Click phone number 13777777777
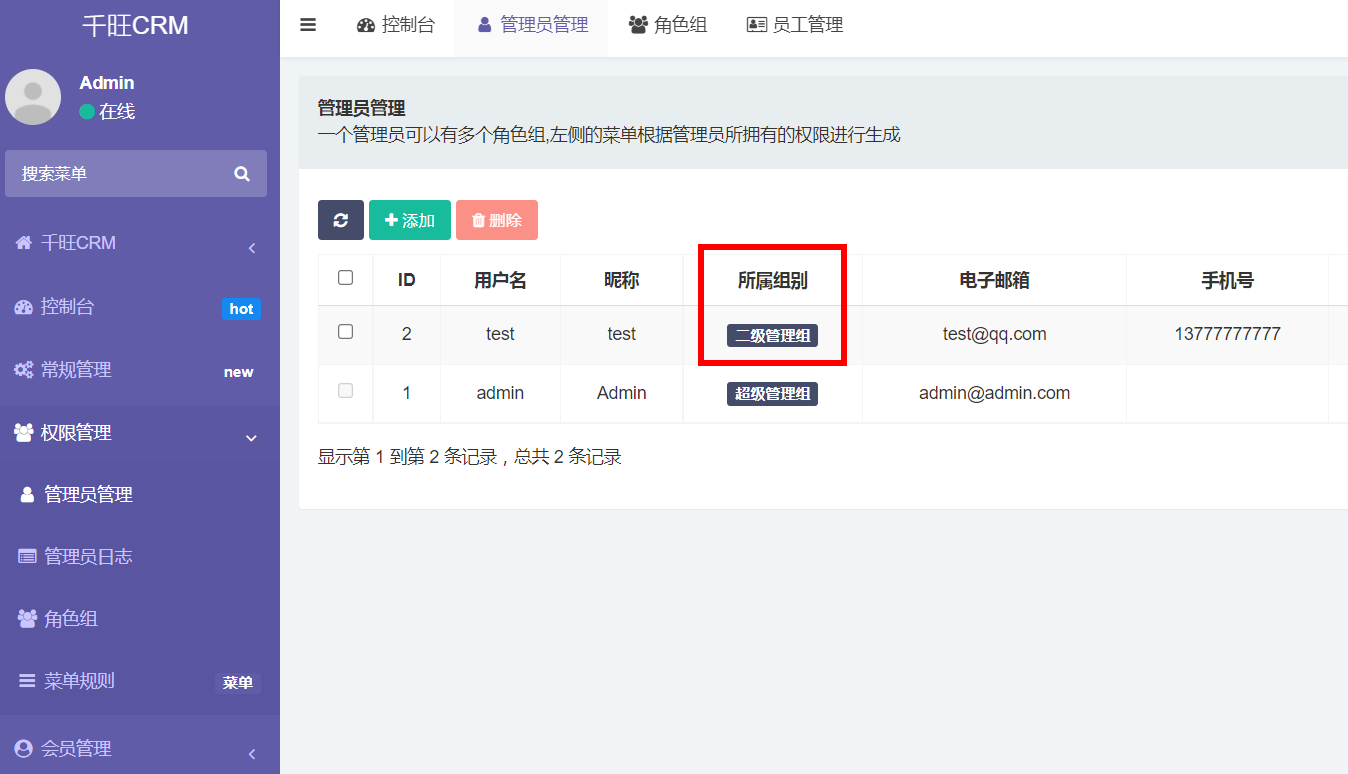 click(1227, 334)
